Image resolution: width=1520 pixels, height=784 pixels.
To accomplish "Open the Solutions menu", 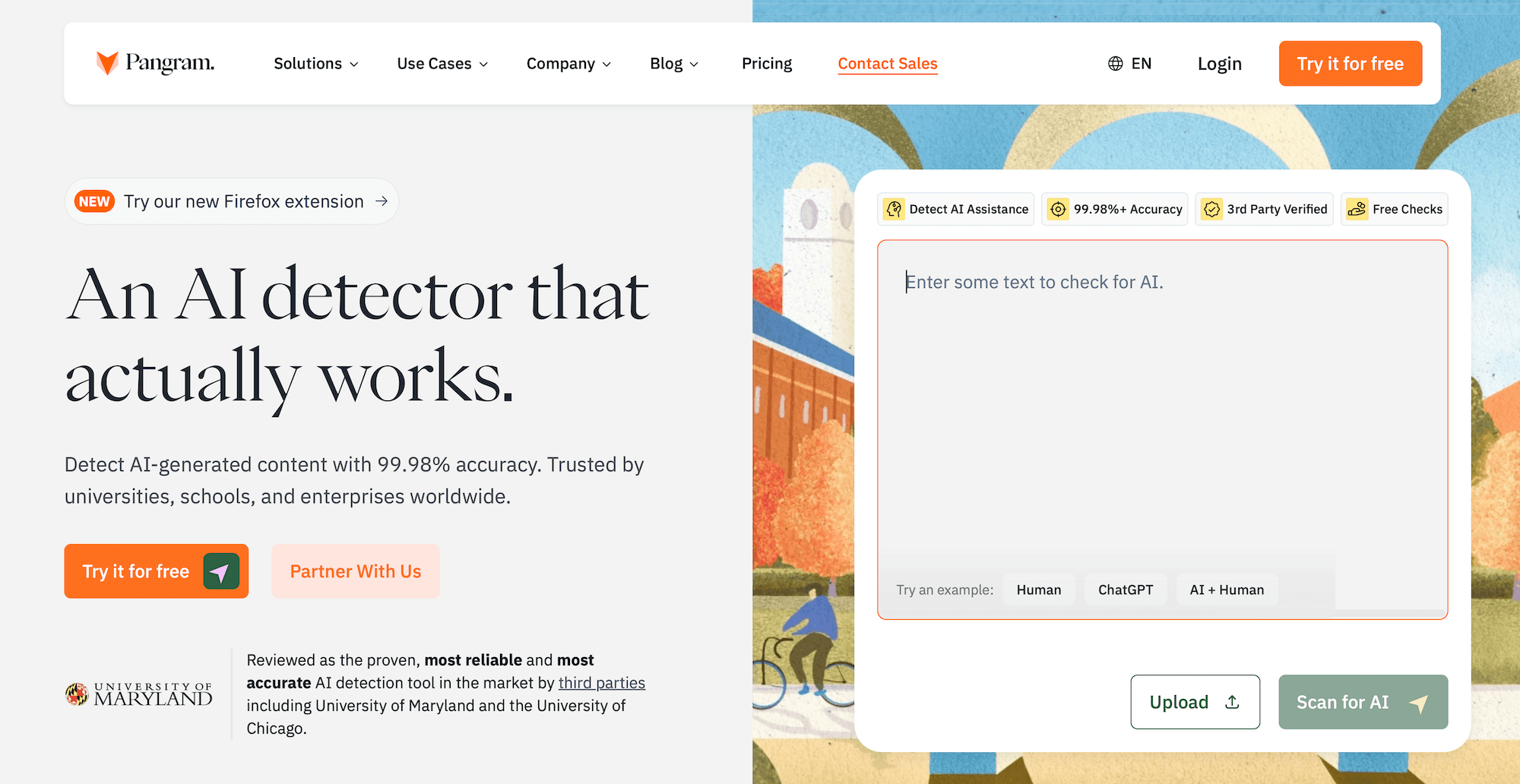I will [316, 64].
